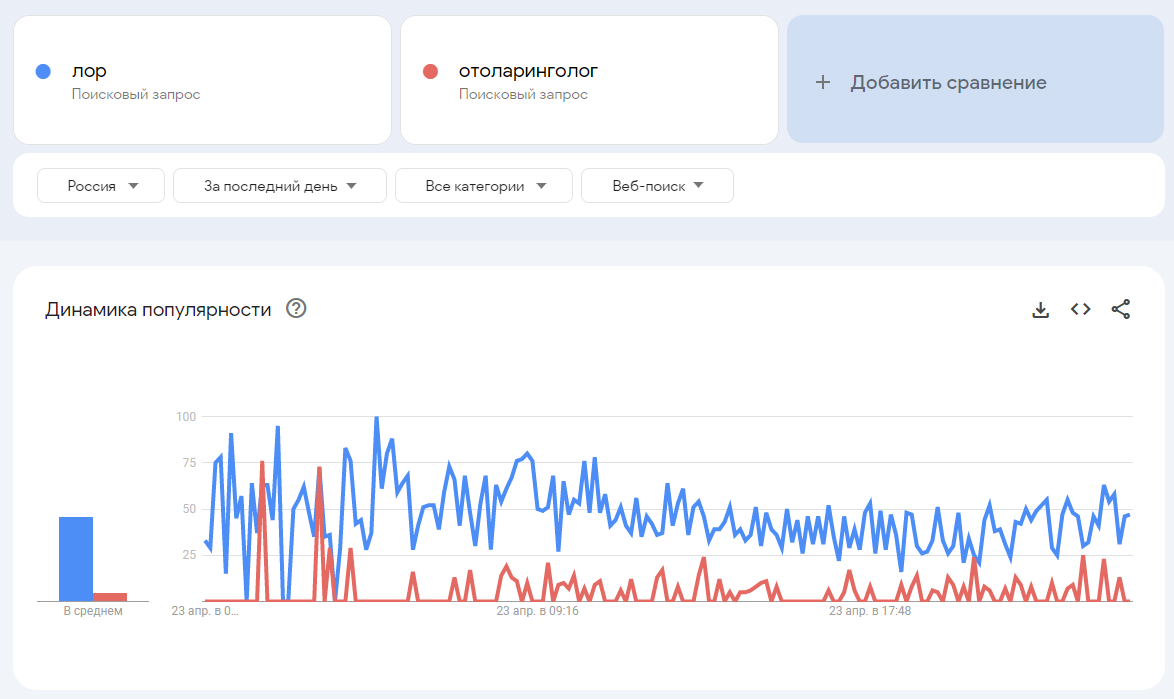Open the Веб-поиск search type dropdown
Image resolution: width=1174 pixels, height=699 pixels.
click(x=657, y=186)
